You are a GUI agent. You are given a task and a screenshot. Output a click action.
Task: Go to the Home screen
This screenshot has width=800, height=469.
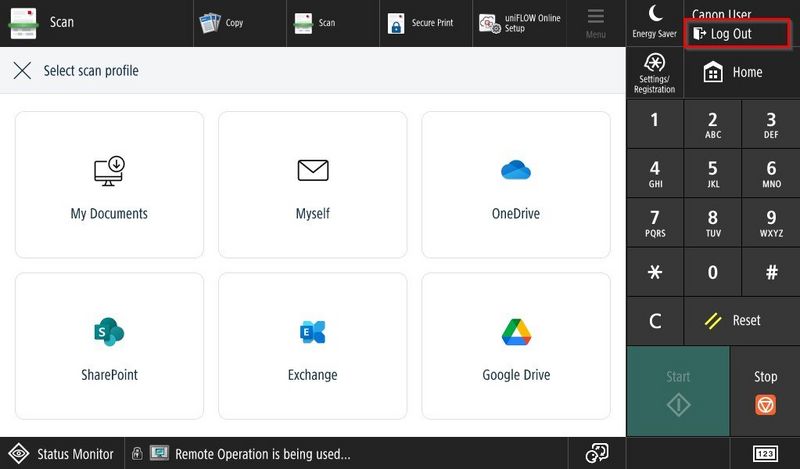coord(734,72)
